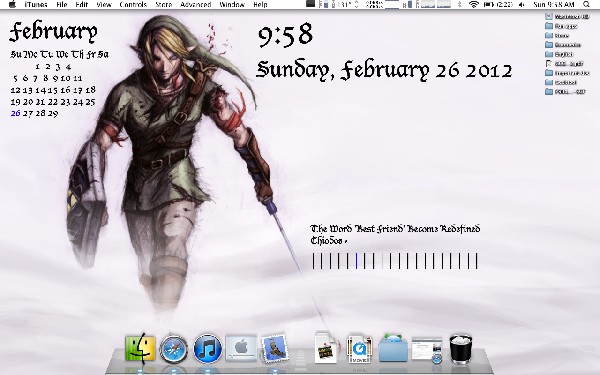Click the menu bar clock
The image size is (600, 375).
pos(554,5)
